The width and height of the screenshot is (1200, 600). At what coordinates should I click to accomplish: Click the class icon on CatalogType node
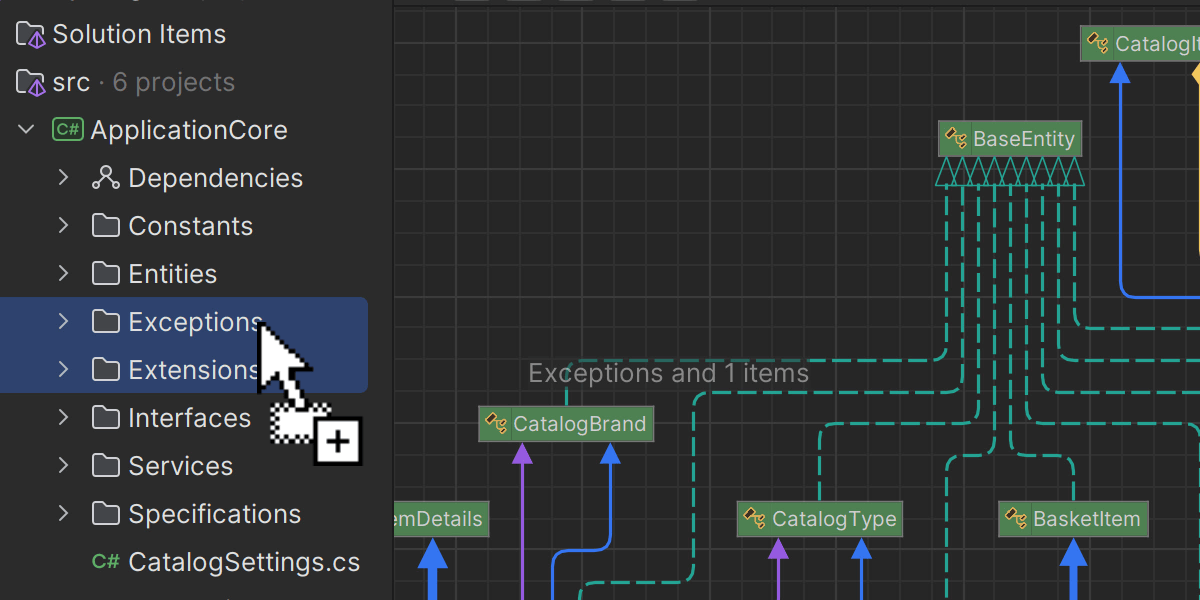click(x=755, y=519)
